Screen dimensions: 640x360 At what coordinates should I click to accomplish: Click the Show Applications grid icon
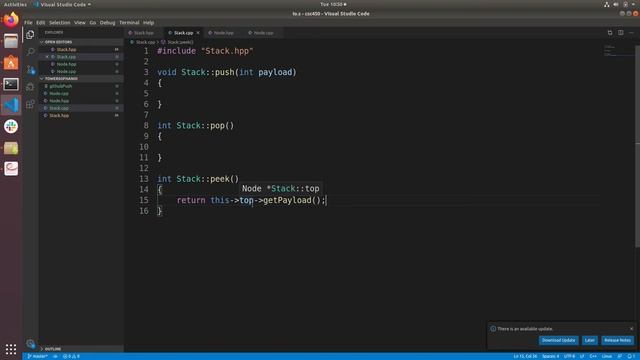[11, 349]
